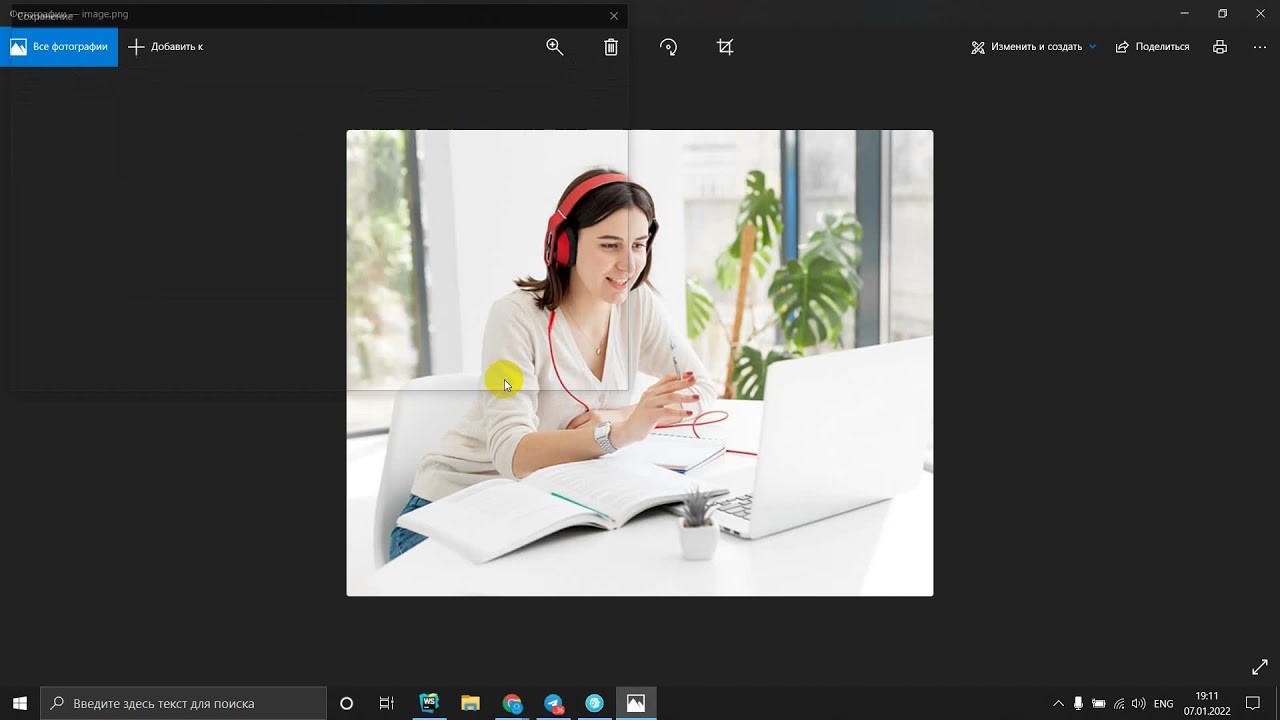
Task: Switch to Chrome in the taskbar
Action: (512, 703)
